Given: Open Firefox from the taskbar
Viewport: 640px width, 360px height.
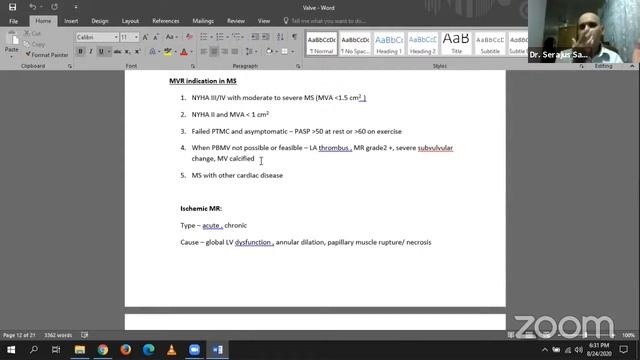Looking at the screenshot, I should (126, 350).
